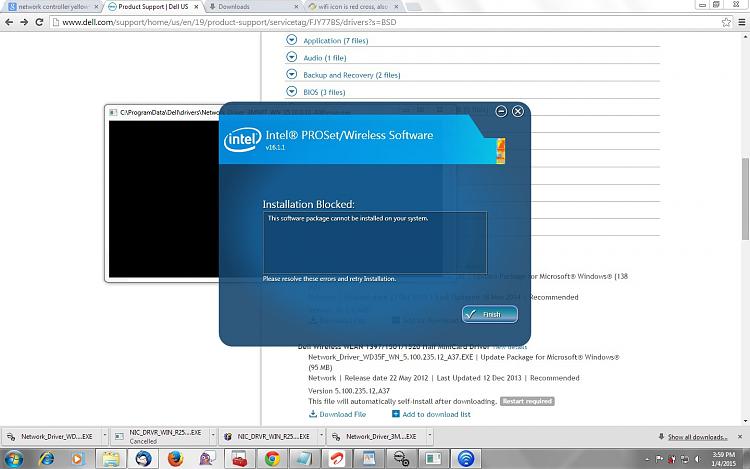The image size is (750, 469).
Task: Expand the Audio (1 file) category
Action: click(291, 57)
